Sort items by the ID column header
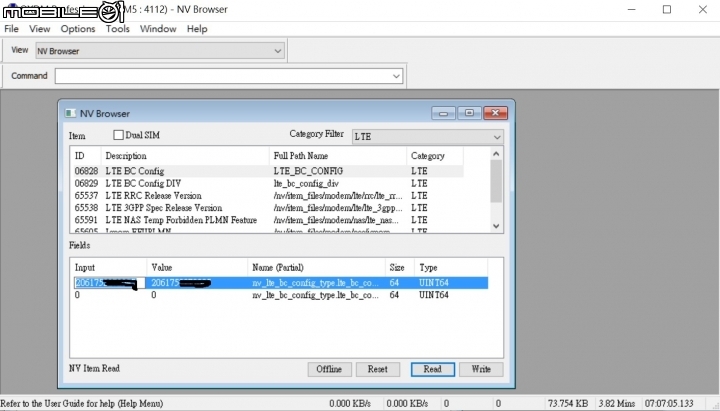The width and height of the screenshot is (720, 411). (x=87, y=156)
